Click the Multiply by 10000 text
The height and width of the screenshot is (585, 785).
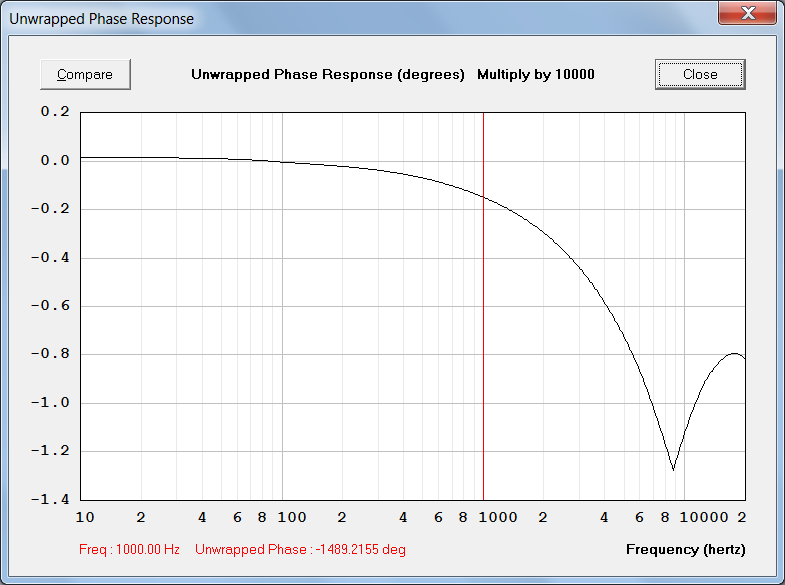click(x=536, y=75)
